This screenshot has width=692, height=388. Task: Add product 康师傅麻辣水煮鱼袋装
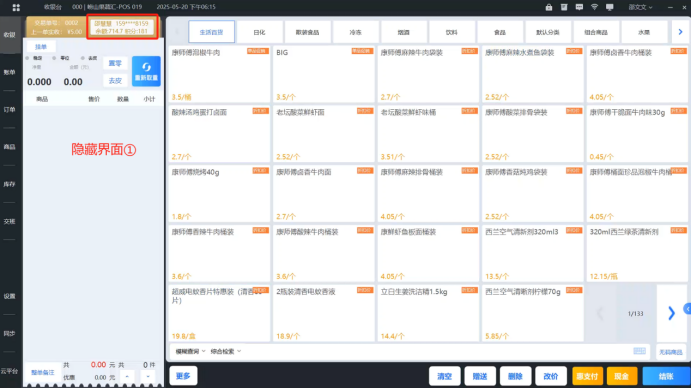533,74
